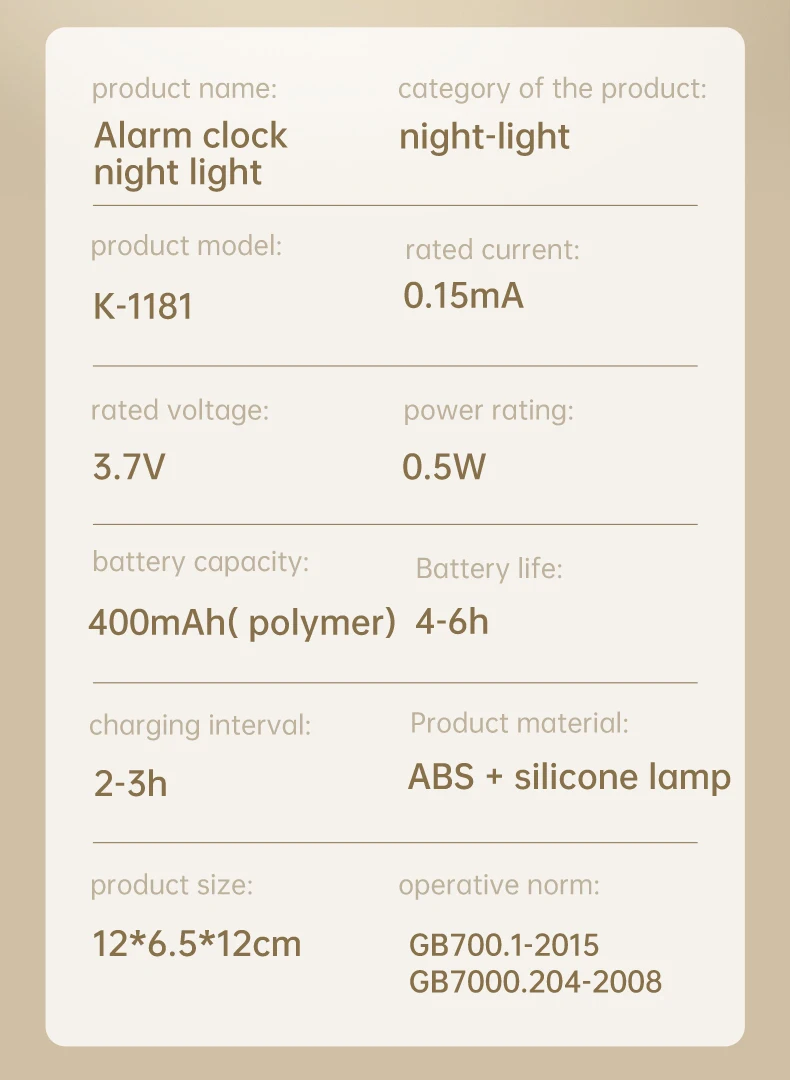The image size is (790, 1080).
Task: Click the 'battery capacity:' label
Action: pos(200,563)
